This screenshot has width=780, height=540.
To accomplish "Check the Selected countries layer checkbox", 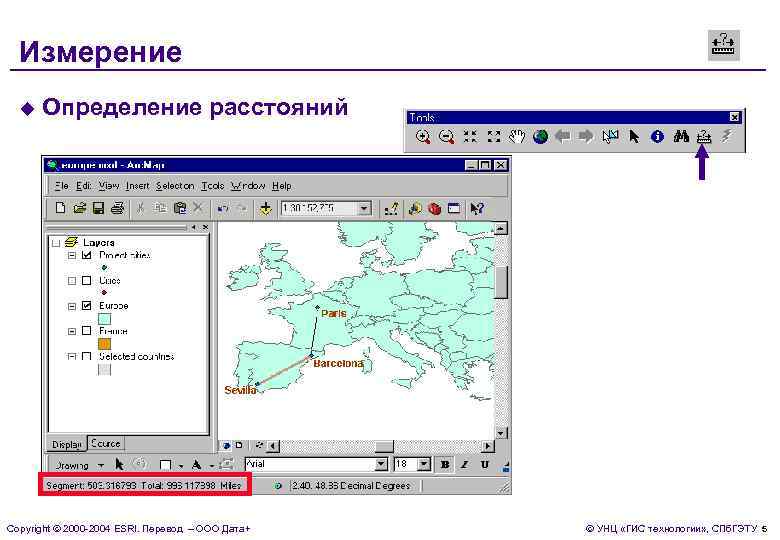I will coord(87,356).
